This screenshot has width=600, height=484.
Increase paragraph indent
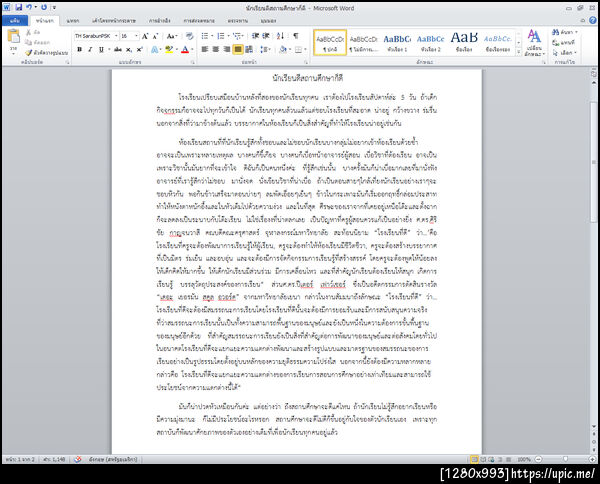tap(266, 36)
